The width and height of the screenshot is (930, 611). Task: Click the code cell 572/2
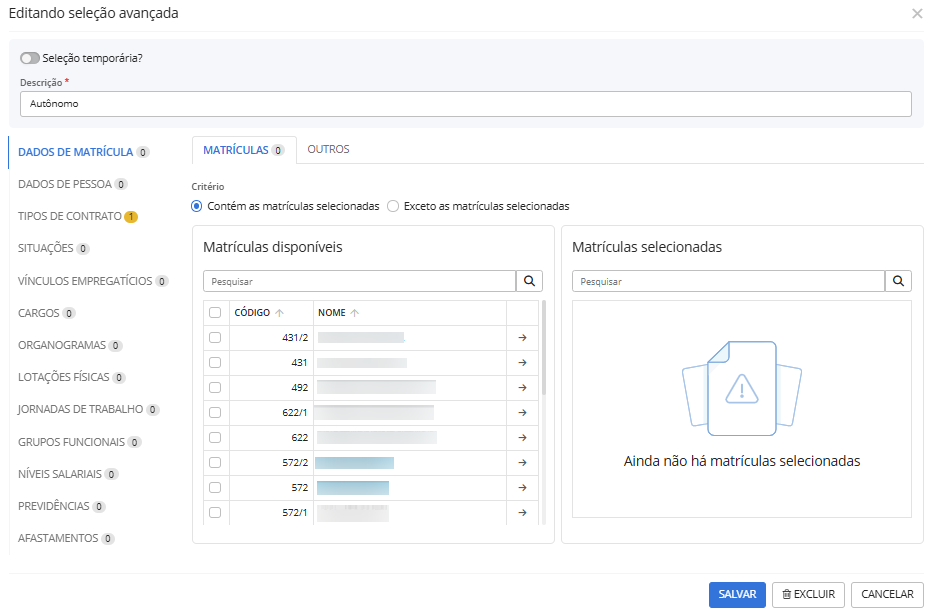click(x=271, y=462)
